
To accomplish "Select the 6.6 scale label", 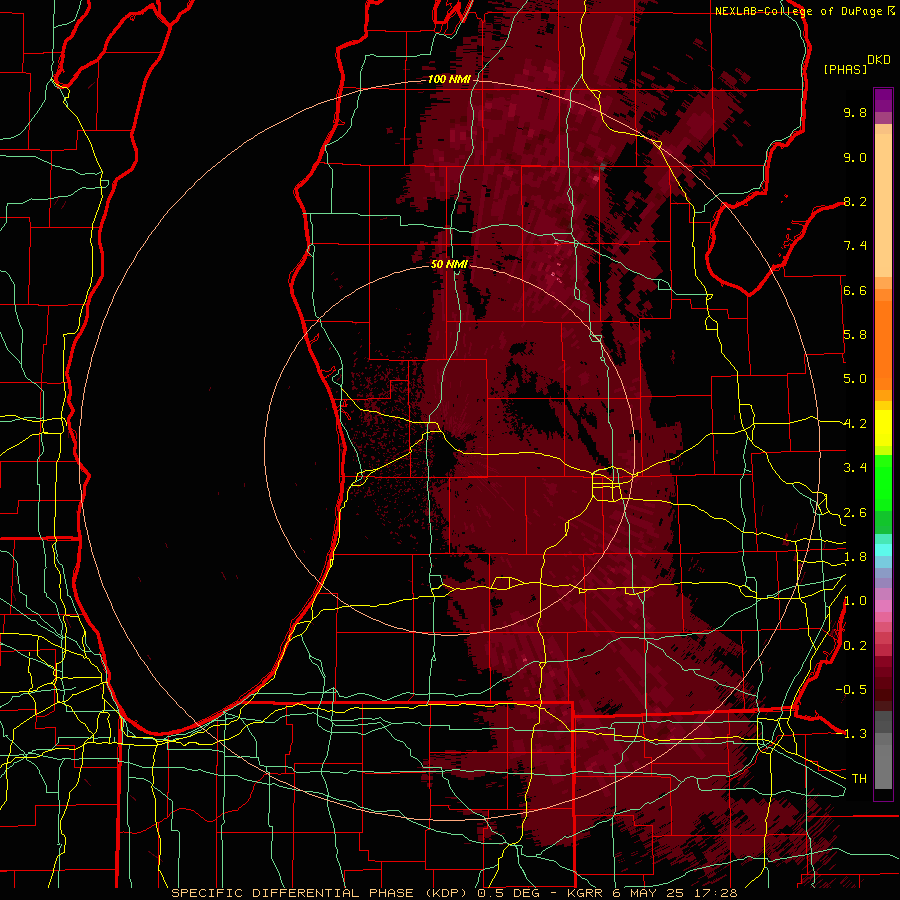I will pos(855,290).
